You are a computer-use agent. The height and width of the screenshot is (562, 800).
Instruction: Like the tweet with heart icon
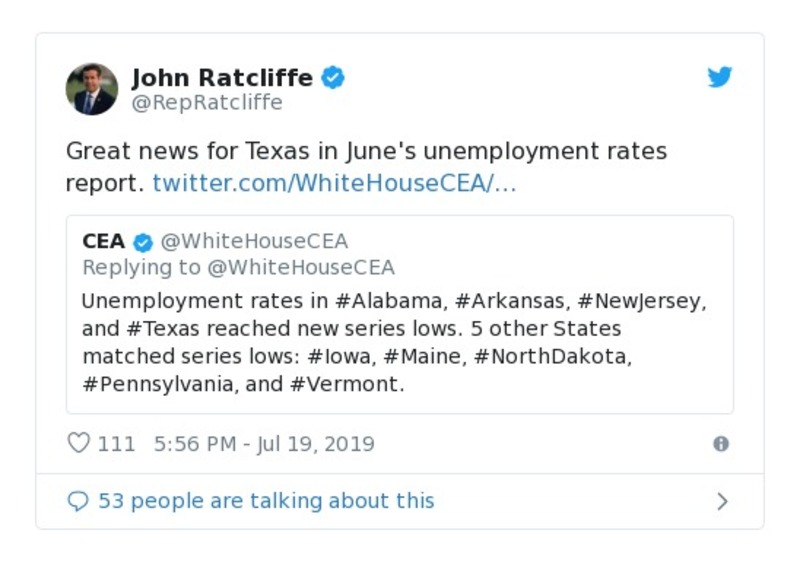pyautogui.click(x=78, y=444)
